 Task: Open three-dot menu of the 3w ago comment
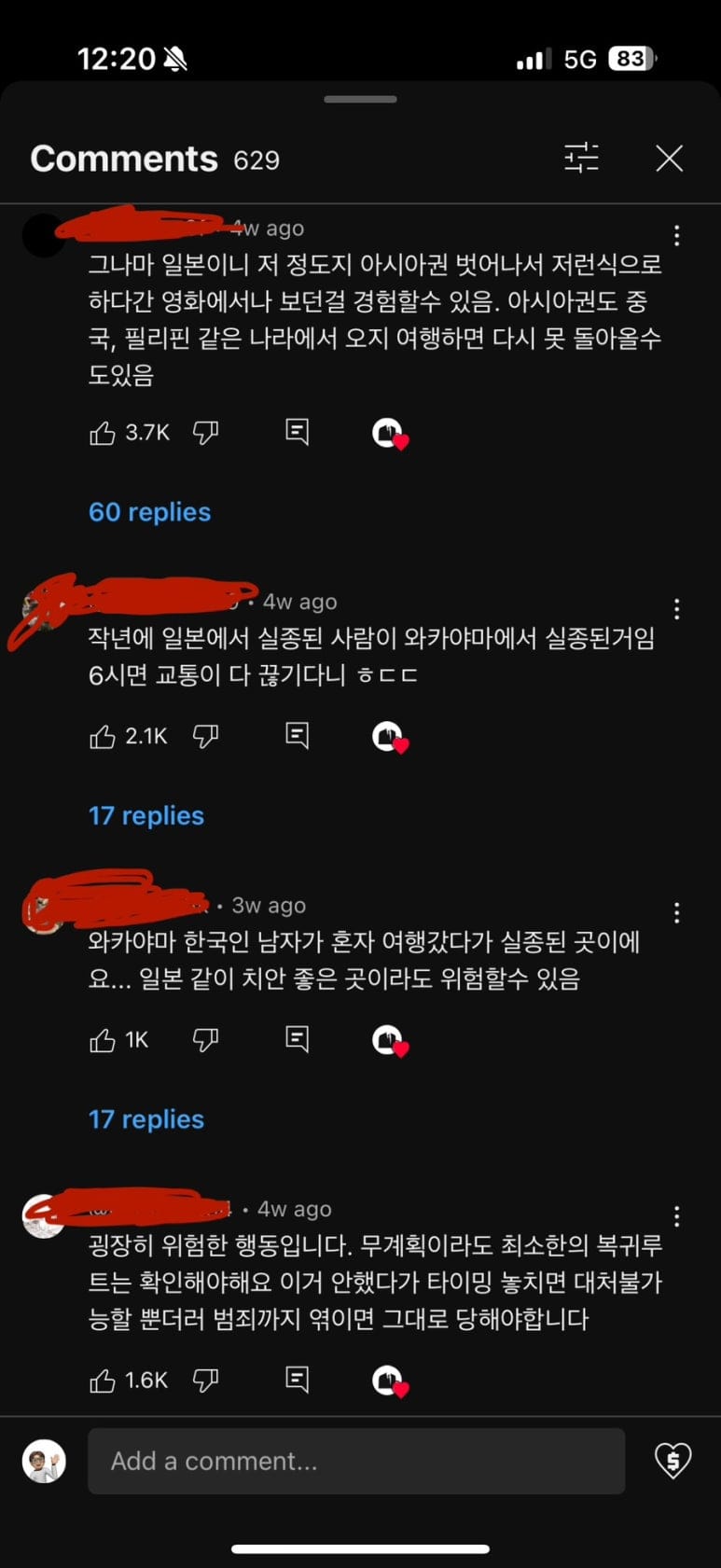click(x=677, y=913)
